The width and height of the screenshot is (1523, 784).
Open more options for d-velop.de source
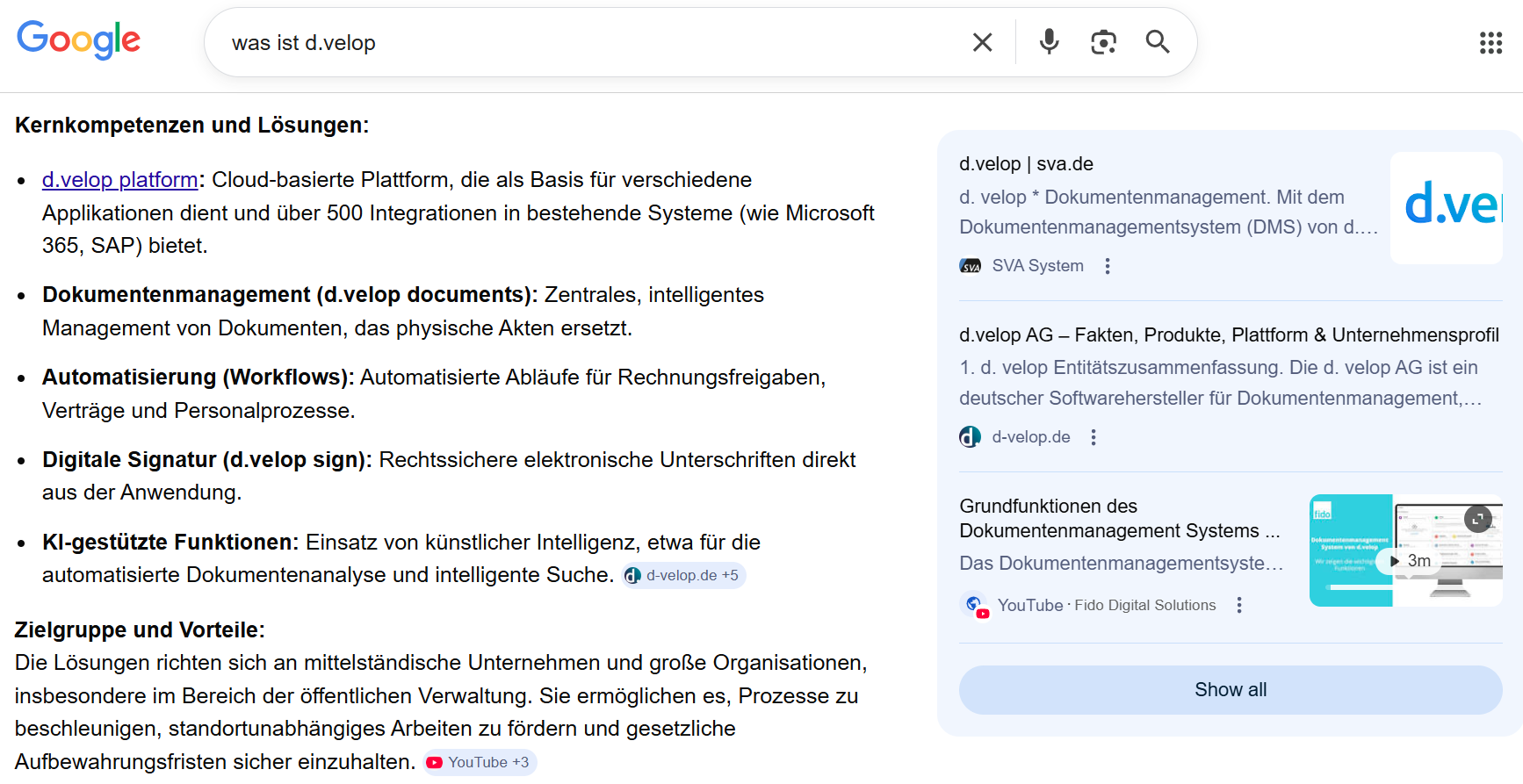point(1094,437)
